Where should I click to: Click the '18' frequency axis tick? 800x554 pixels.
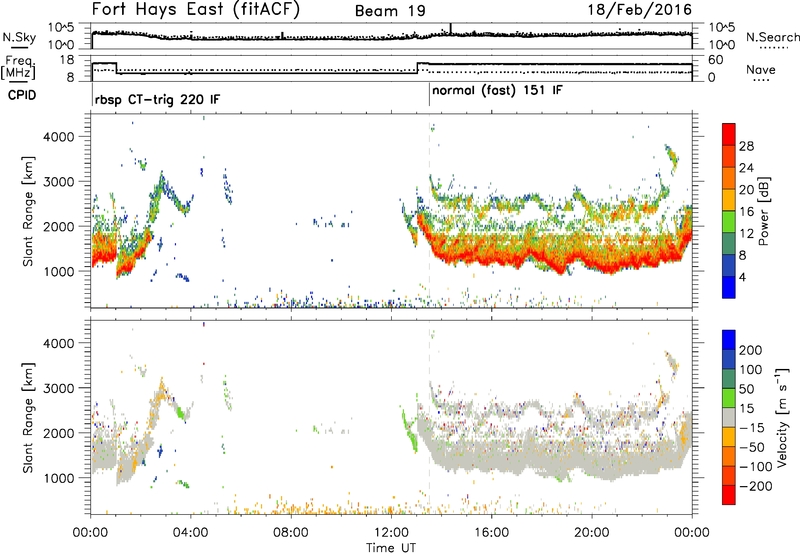point(67,60)
